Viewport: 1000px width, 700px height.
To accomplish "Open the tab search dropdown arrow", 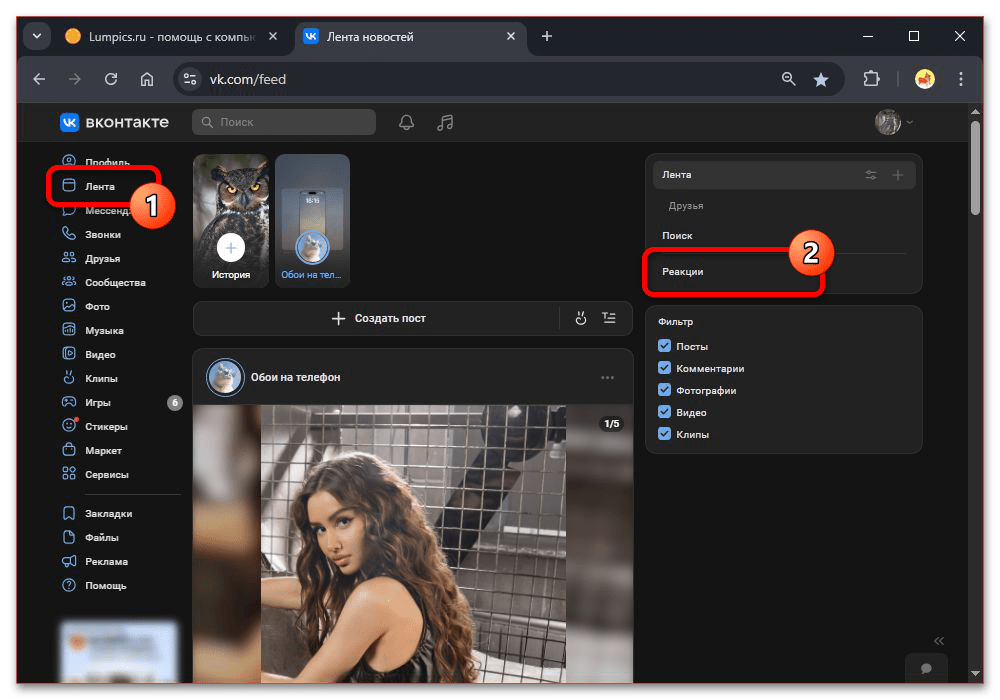I will pyautogui.click(x=37, y=36).
